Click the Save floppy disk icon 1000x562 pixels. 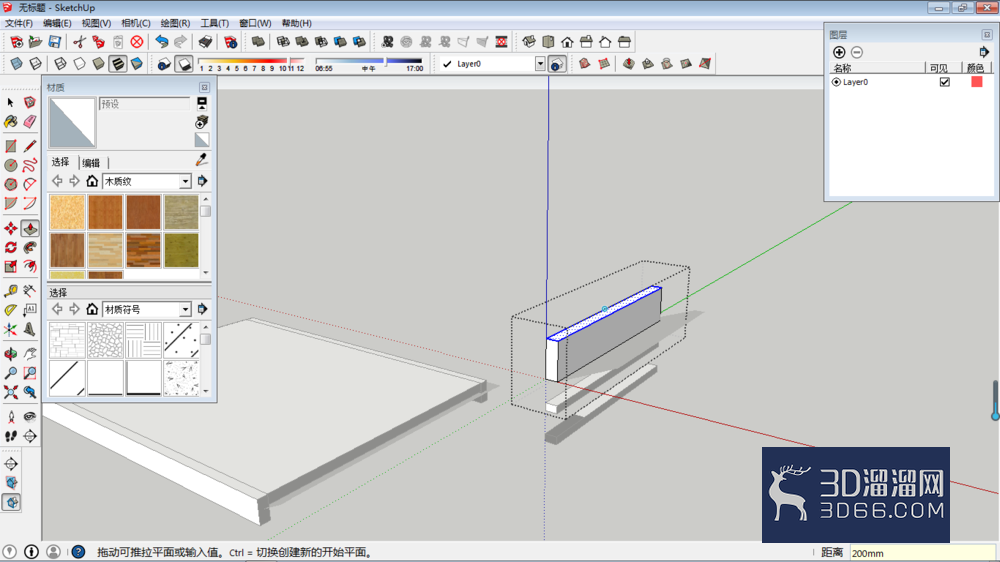point(55,42)
